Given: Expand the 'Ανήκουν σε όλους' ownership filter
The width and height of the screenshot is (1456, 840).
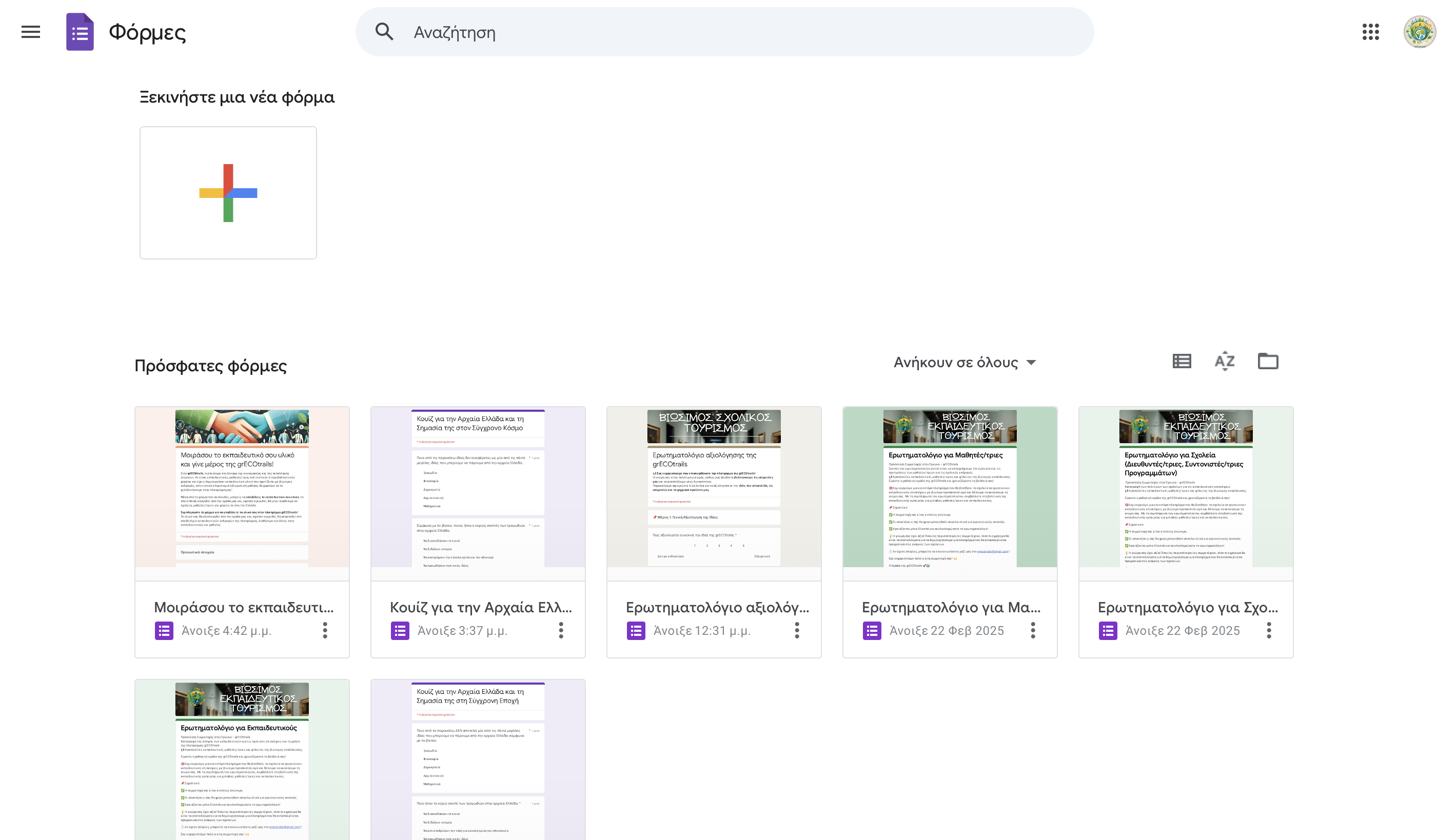Looking at the screenshot, I should tap(964, 362).
